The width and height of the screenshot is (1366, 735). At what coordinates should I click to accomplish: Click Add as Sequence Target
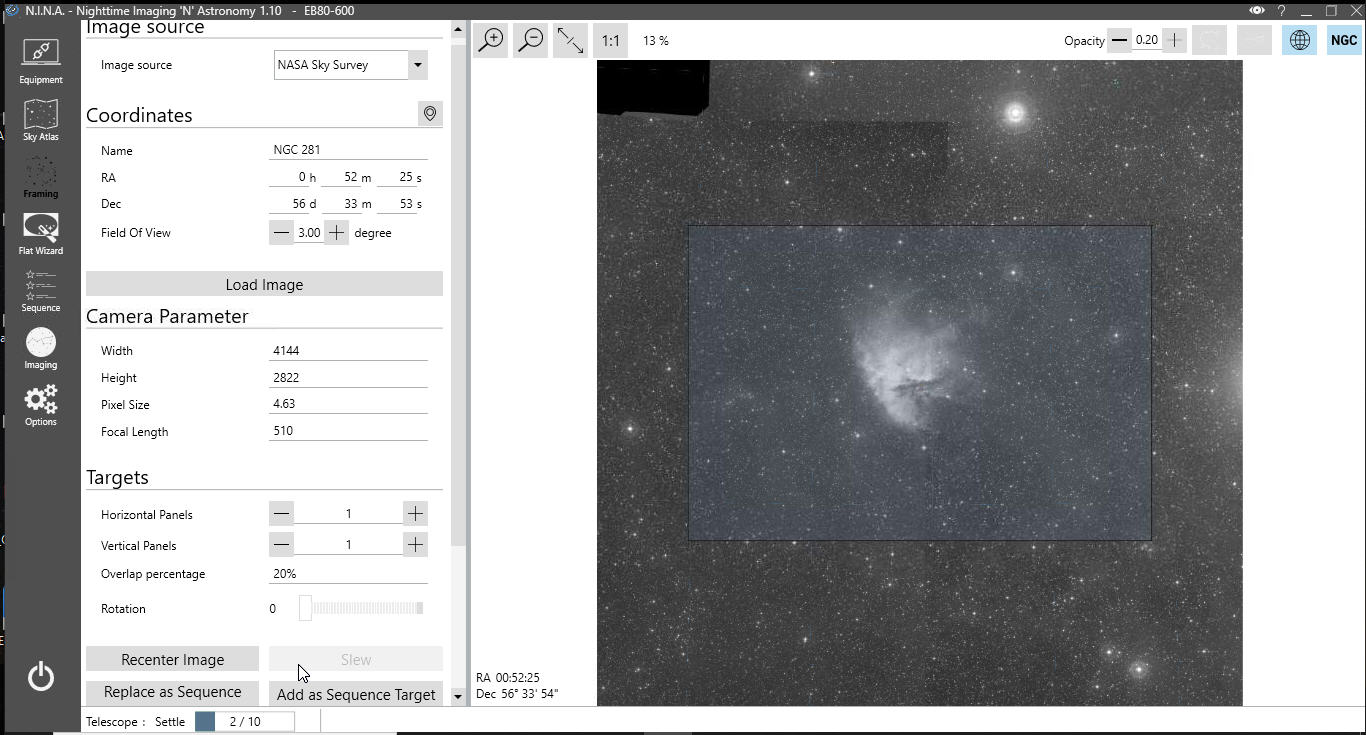tap(356, 694)
